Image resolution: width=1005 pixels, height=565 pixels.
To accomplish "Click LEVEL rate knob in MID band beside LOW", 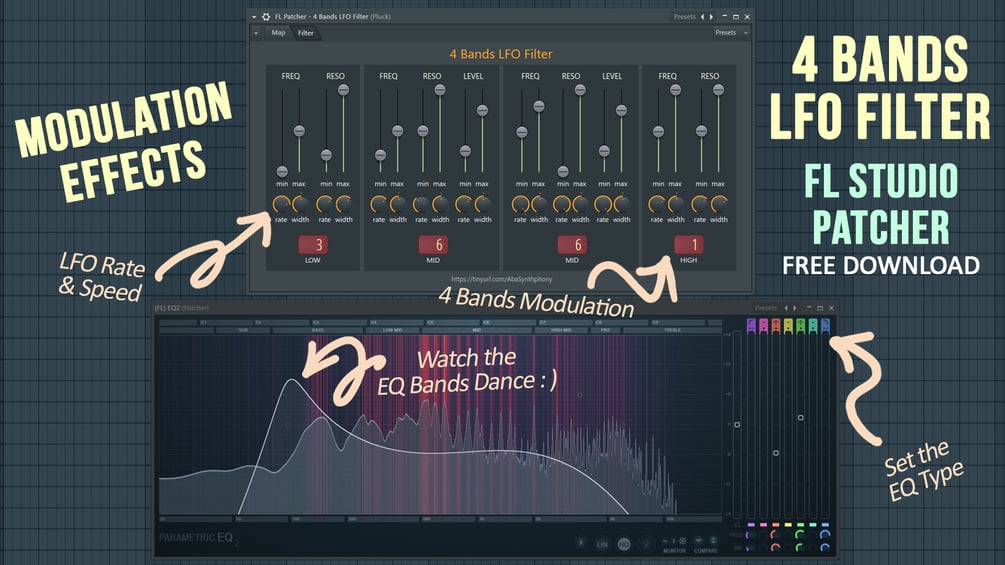I will pyautogui.click(x=463, y=204).
